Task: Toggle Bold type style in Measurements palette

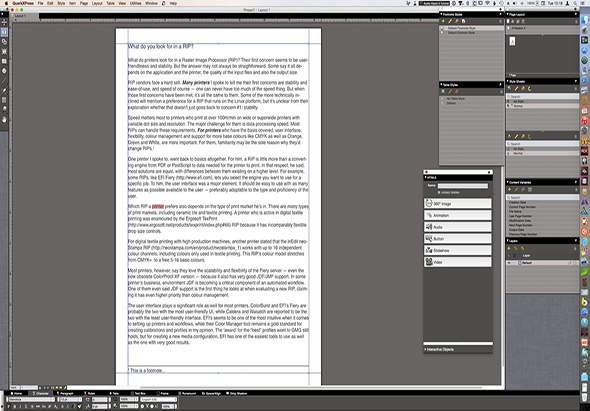Action: (15, 406)
